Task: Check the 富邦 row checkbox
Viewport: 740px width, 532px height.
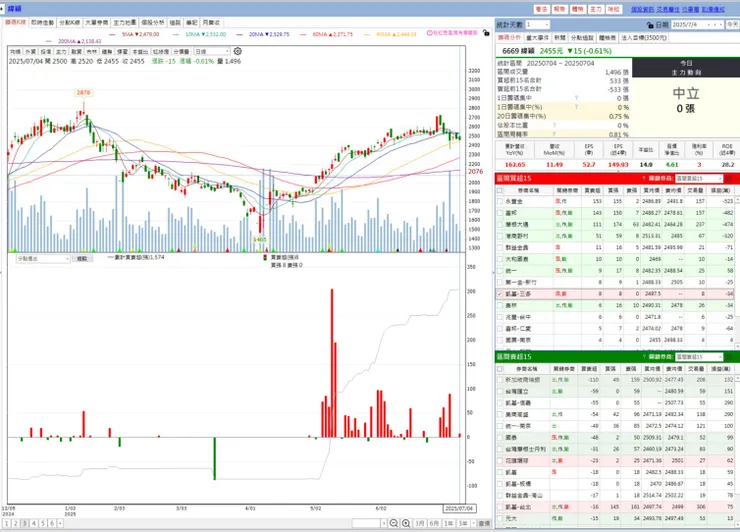Action: click(500, 213)
